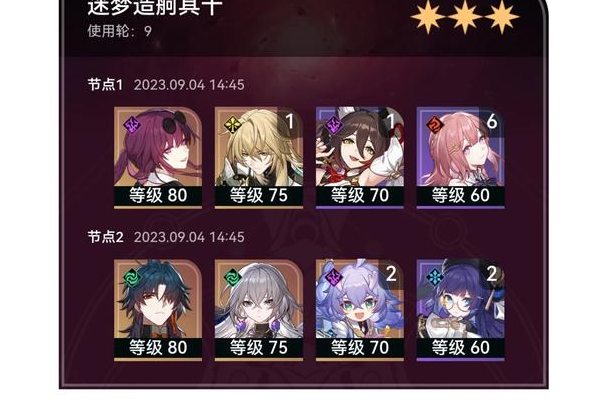The image size is (600, 400).
Task: Select the blonde level 75 character portrait
Action: click(259, 158)
